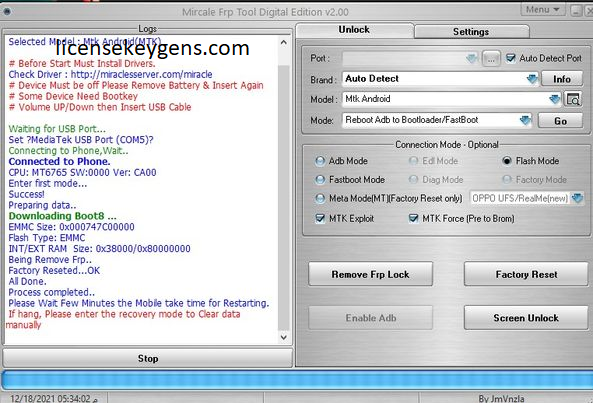Click 'By JmVnzla' status bar text
593x403 pixels.
pos(501,398)
